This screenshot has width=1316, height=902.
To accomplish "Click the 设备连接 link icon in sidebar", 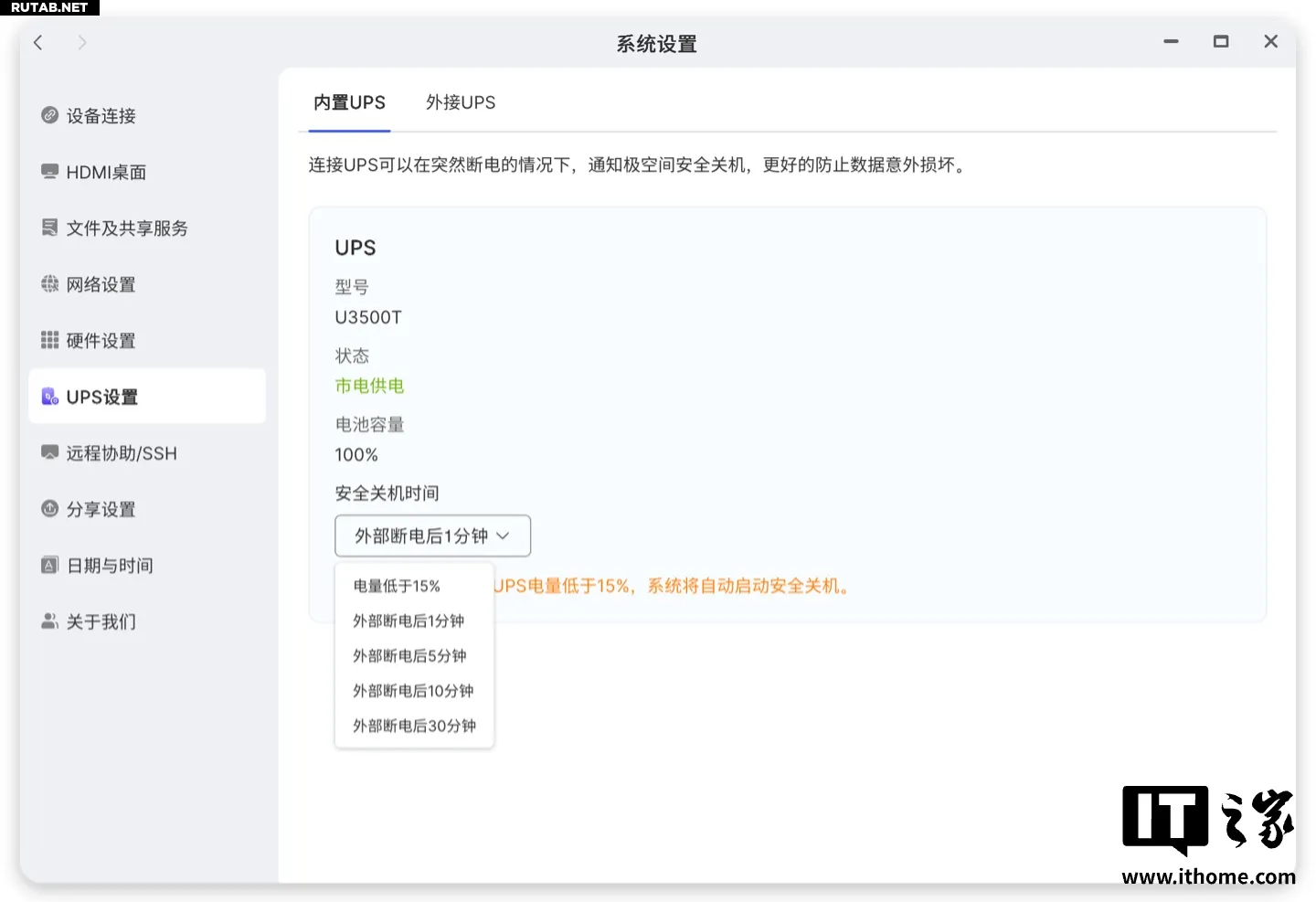I will coord(49,115).
